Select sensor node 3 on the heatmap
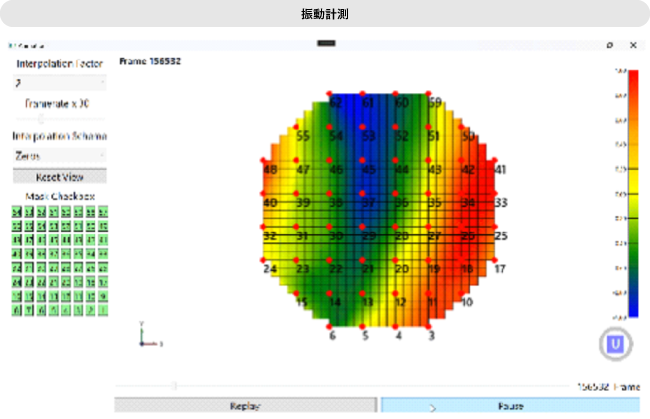Image resolution: width=650 pixels, height=419 pixels. (x=429, y=326)
